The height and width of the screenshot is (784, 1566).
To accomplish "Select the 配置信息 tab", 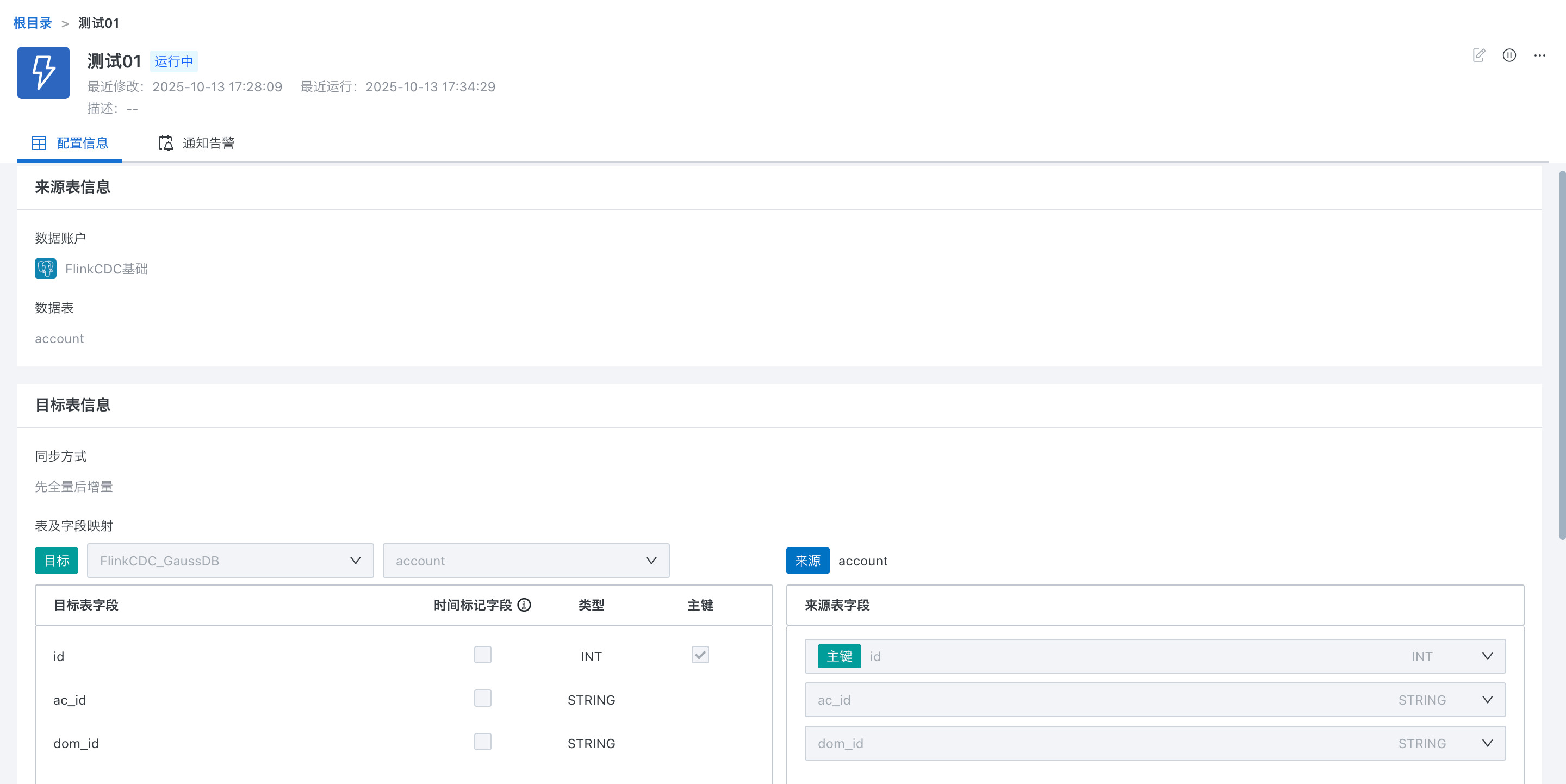I will pos(82,143).
